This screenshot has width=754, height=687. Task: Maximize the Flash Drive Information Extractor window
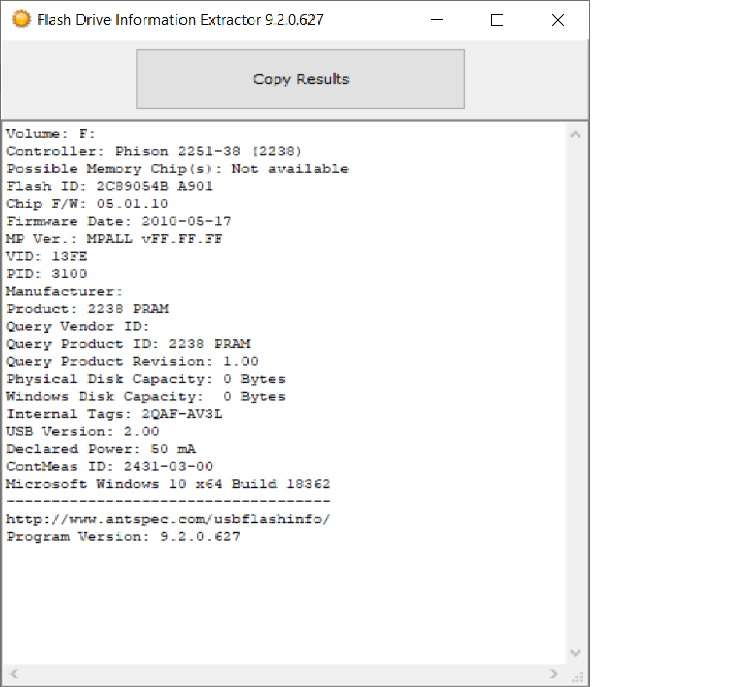coord(497,20)
